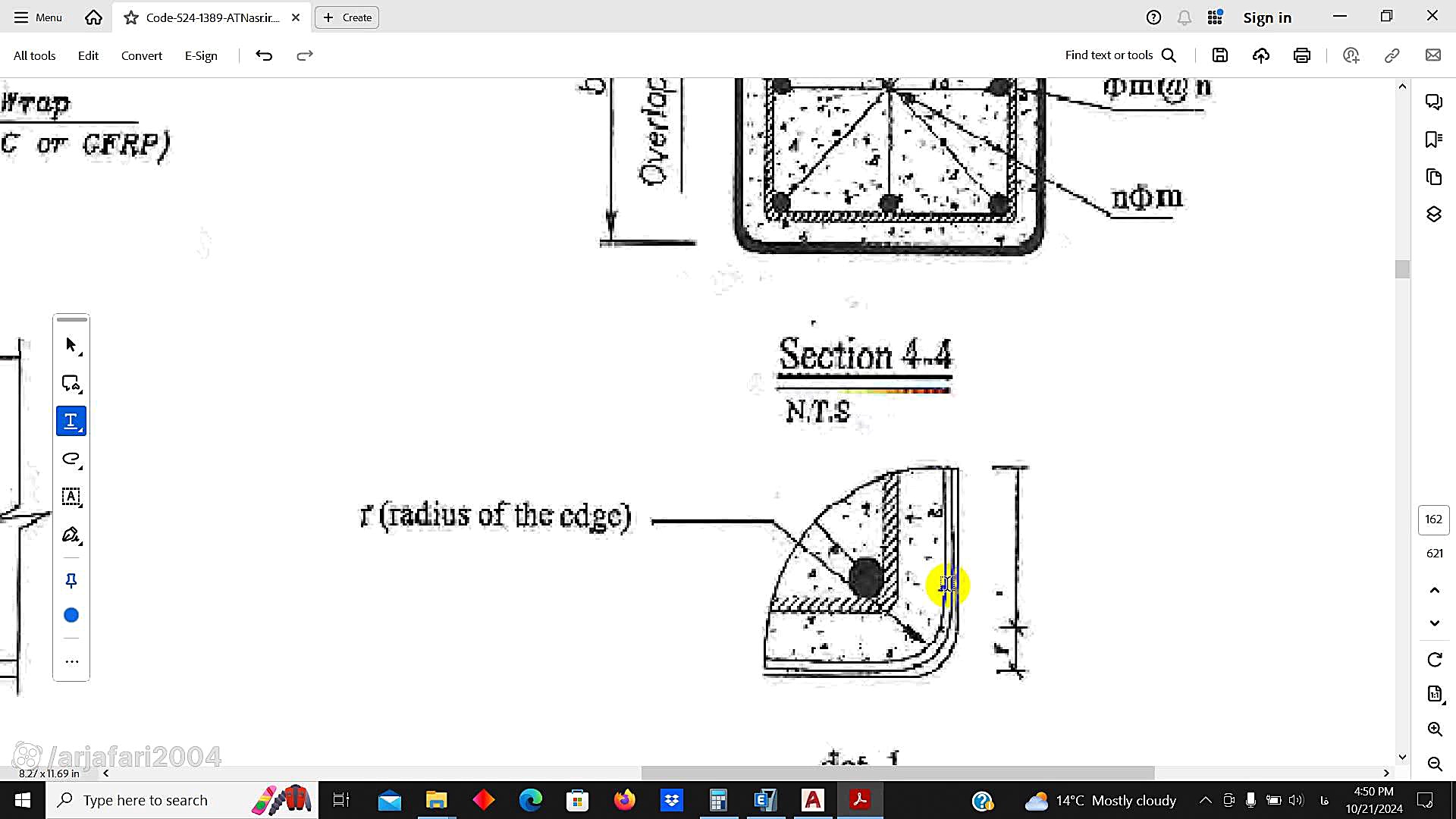The width and height of the screenshot is (1456, 819).
Task: Choose the freehand draw tool
Action: coord(71,459)
